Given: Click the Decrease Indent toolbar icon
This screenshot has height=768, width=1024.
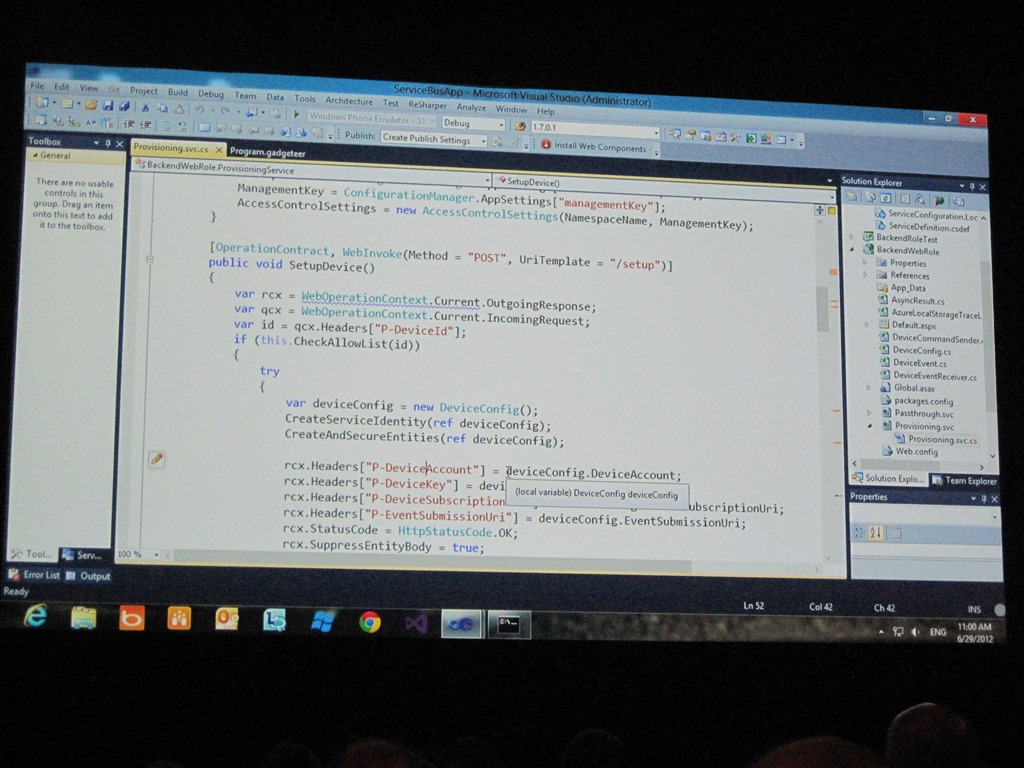Looking at the screenshot, I should coord(129,123).
